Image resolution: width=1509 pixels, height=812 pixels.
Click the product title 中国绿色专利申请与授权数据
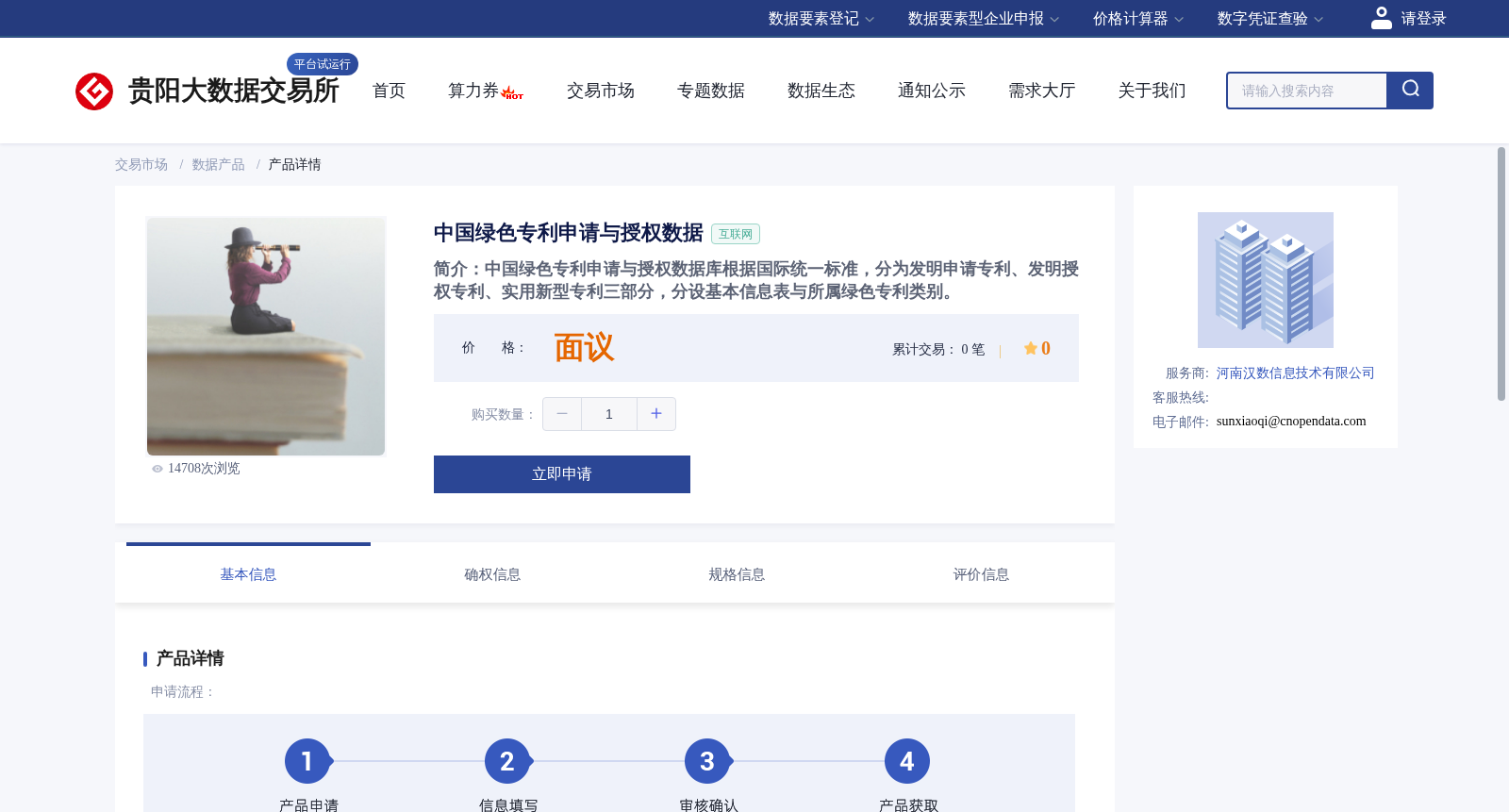[569, 233]
